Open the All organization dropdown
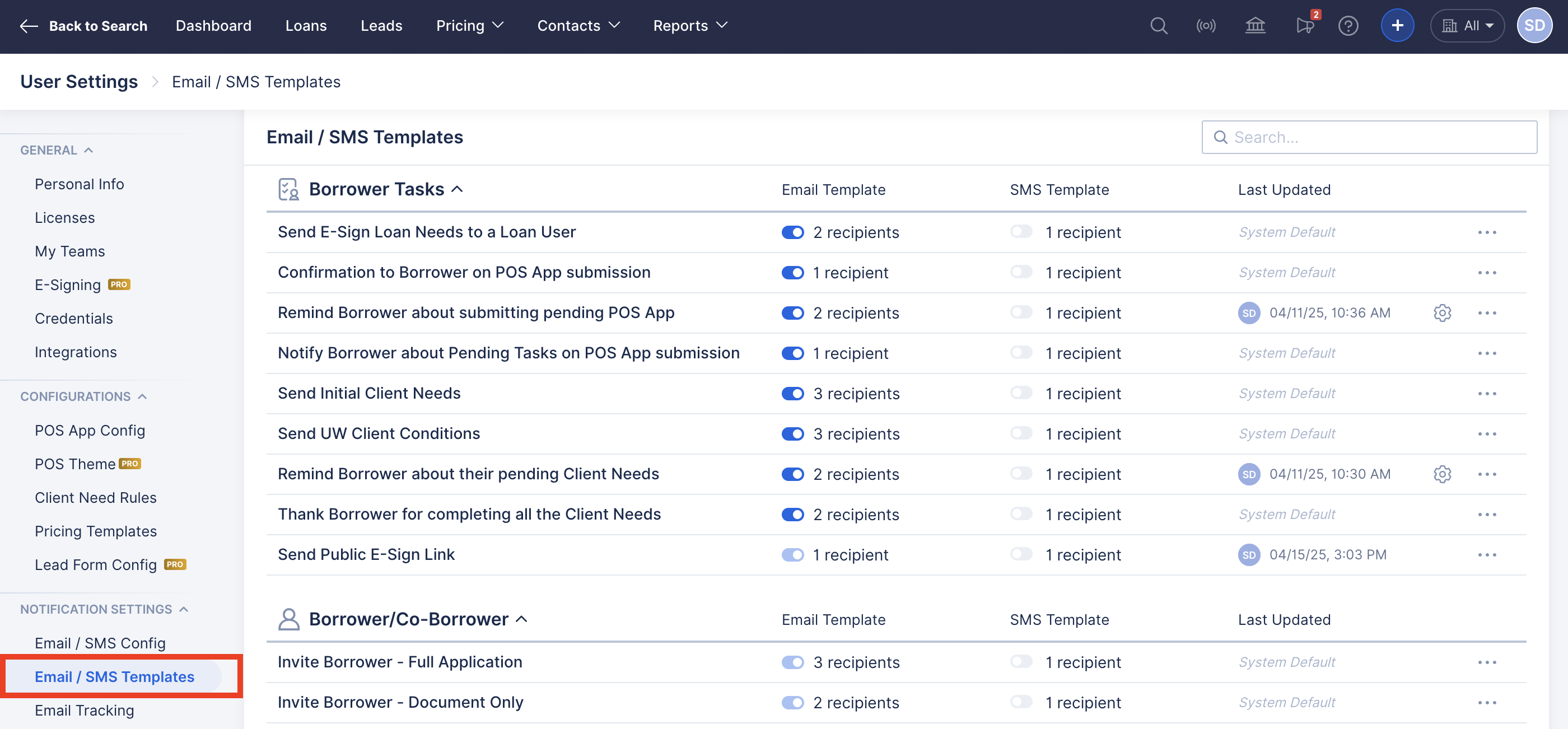 tap(1467, 26)
